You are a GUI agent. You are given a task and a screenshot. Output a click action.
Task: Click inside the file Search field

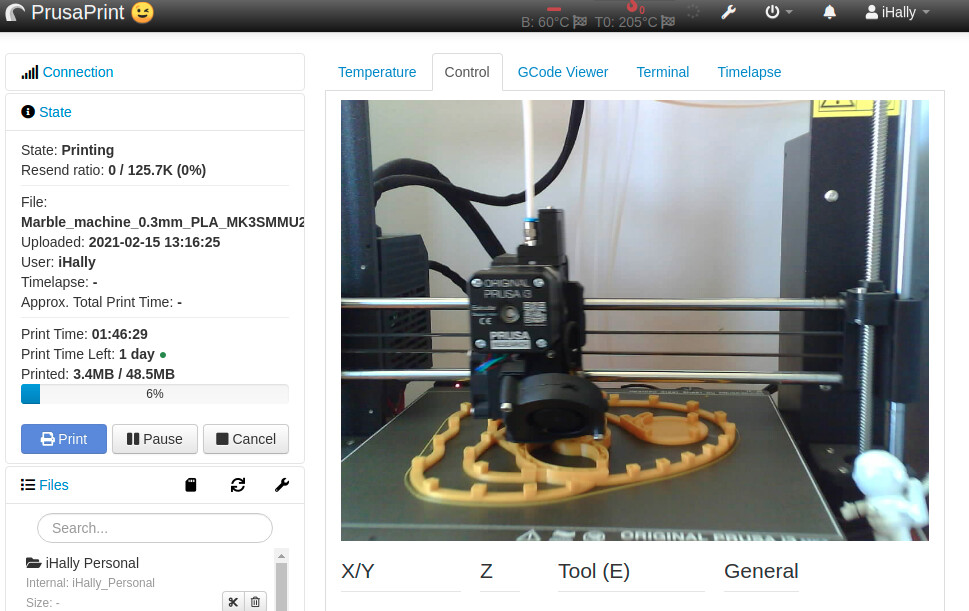(154, 527)
